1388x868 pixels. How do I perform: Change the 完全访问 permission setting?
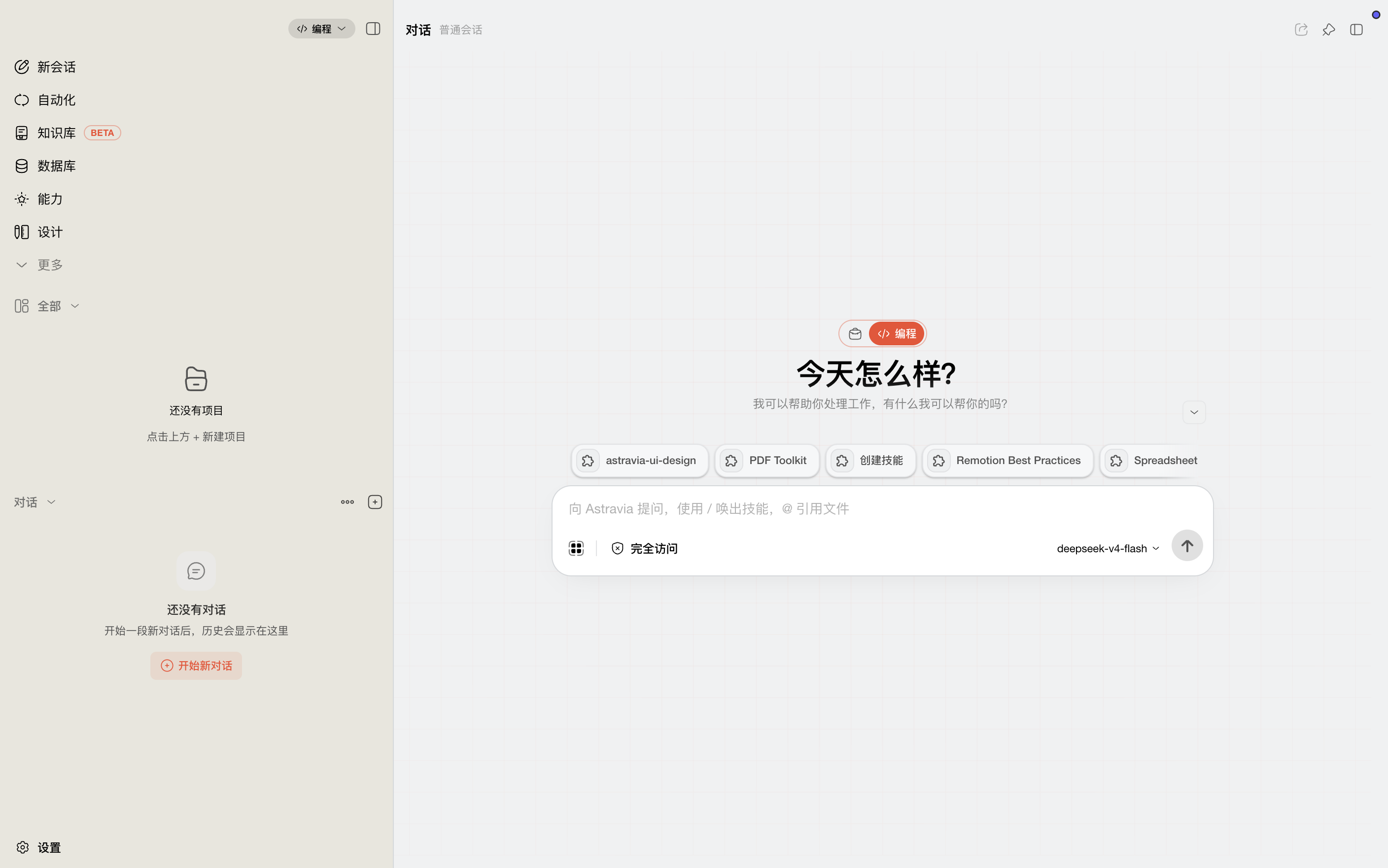[644, 549]
